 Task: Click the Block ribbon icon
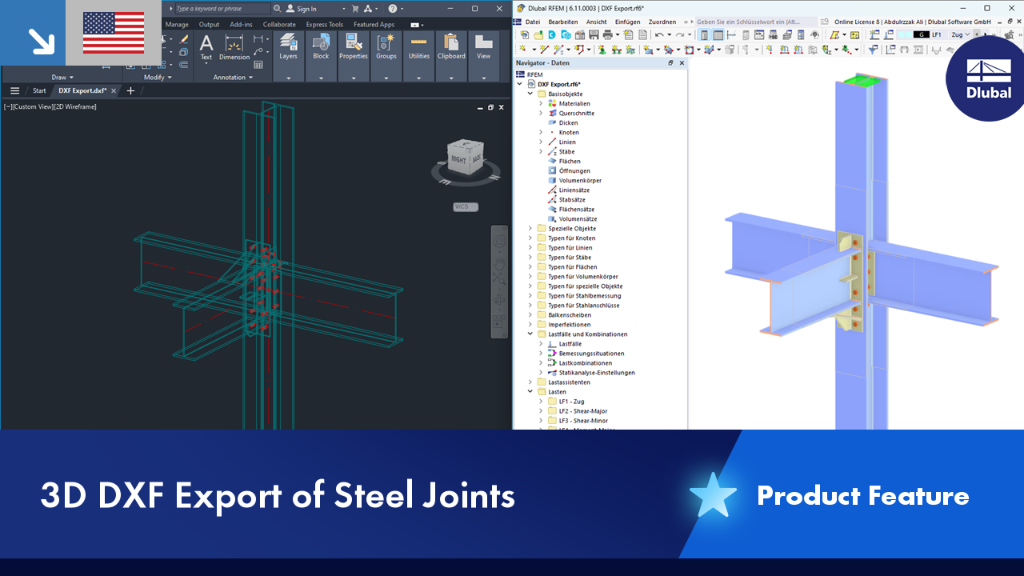click(321, 48)
